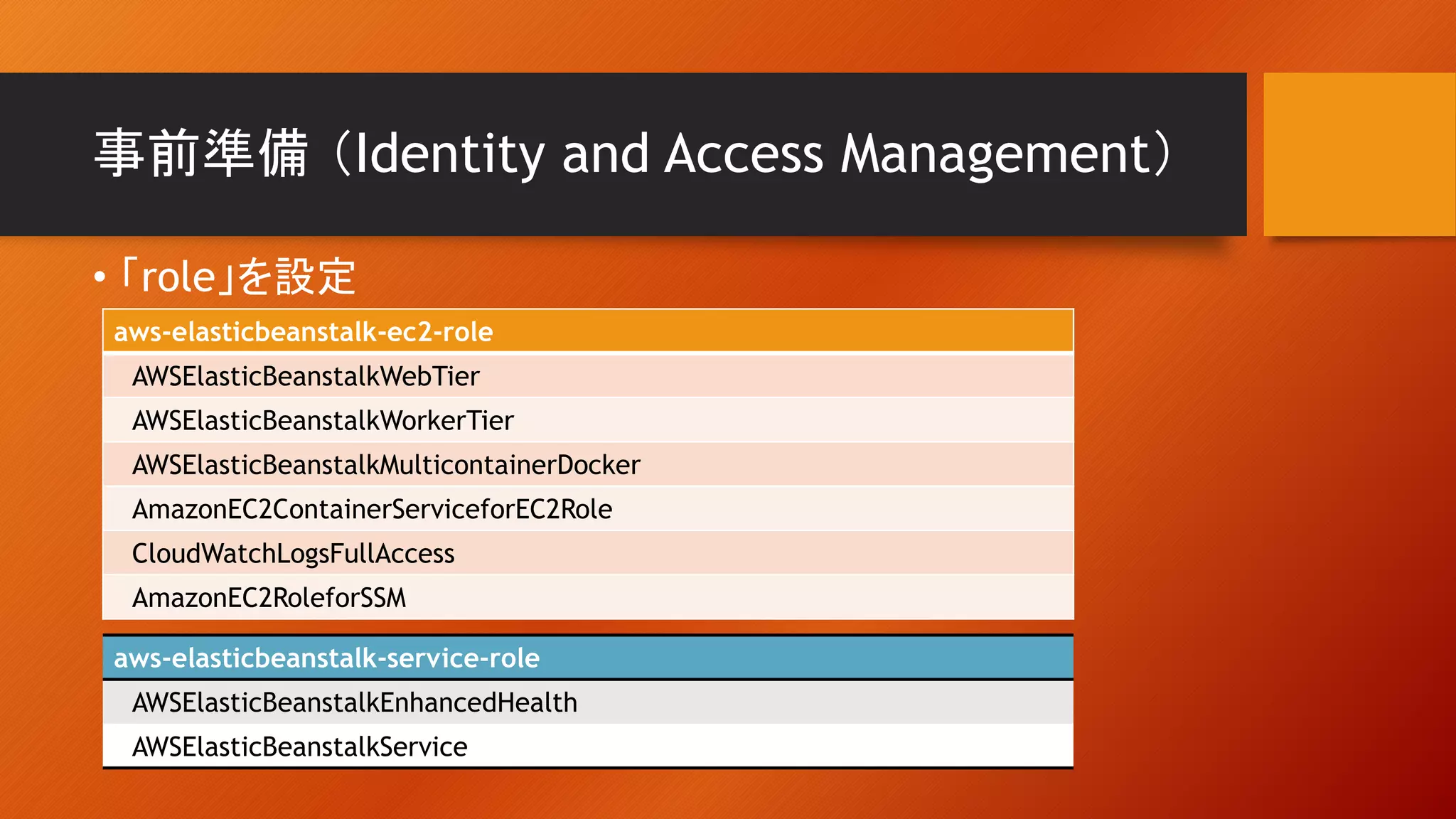Click the 'AWSElasticBeanstalkService' row
Screen dimensions: 1456x819
[x=588, y=746]
